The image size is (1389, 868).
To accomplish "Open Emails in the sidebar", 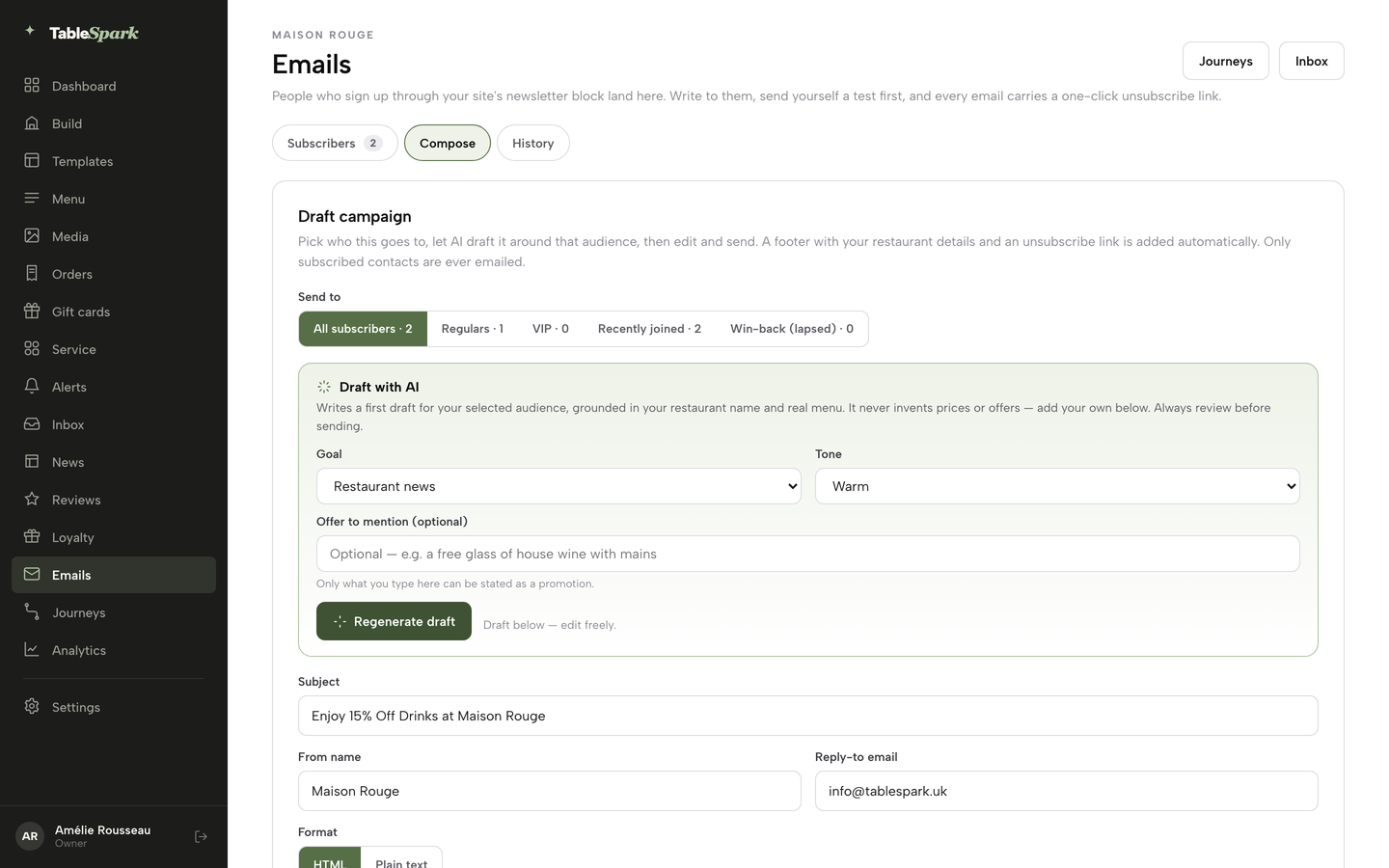I will click(x=114, y=575).
